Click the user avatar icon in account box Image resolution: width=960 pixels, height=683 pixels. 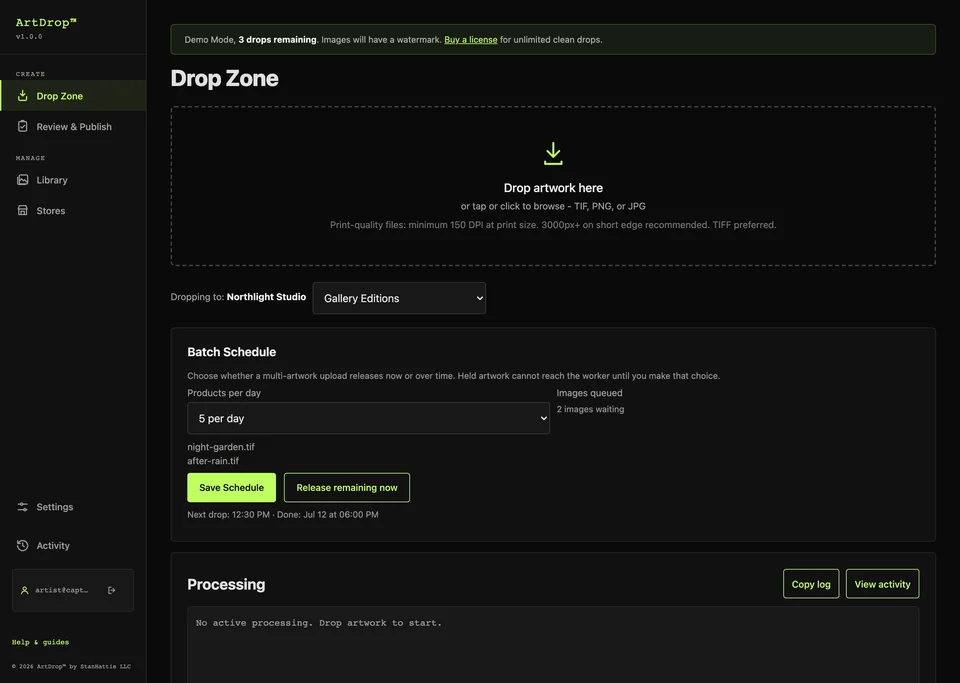coord(24,590)
